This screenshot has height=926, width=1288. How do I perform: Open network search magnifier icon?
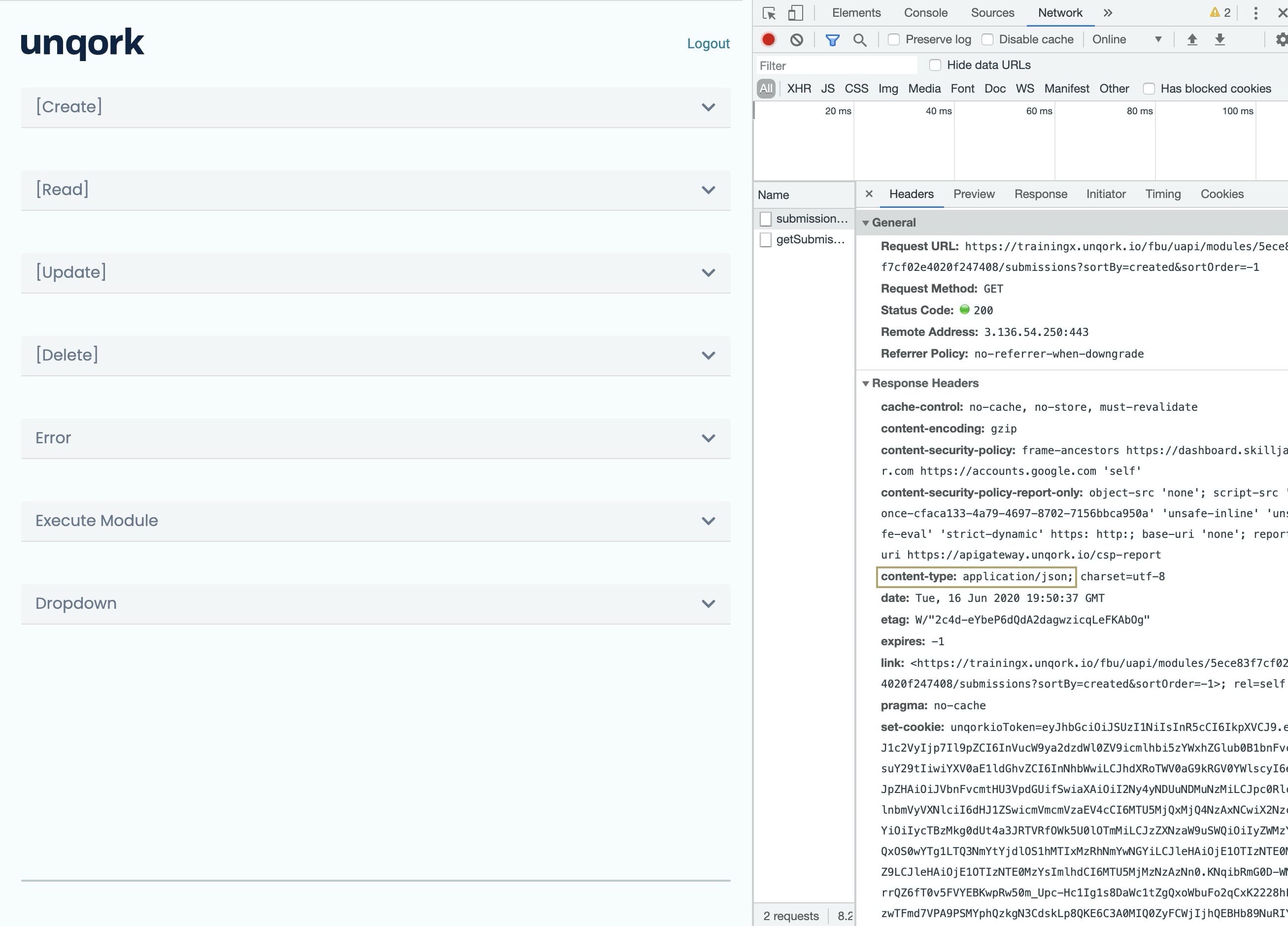pyautogui.click(x=860, y=40)
